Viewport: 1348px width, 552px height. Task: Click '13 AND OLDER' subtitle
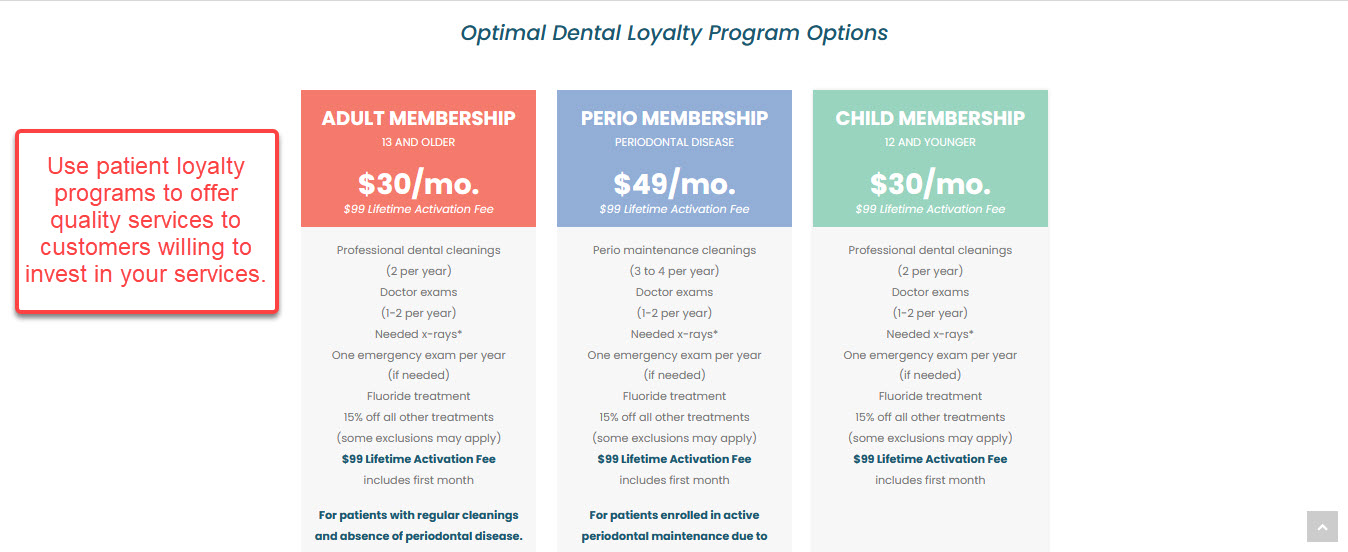[418, 142]
